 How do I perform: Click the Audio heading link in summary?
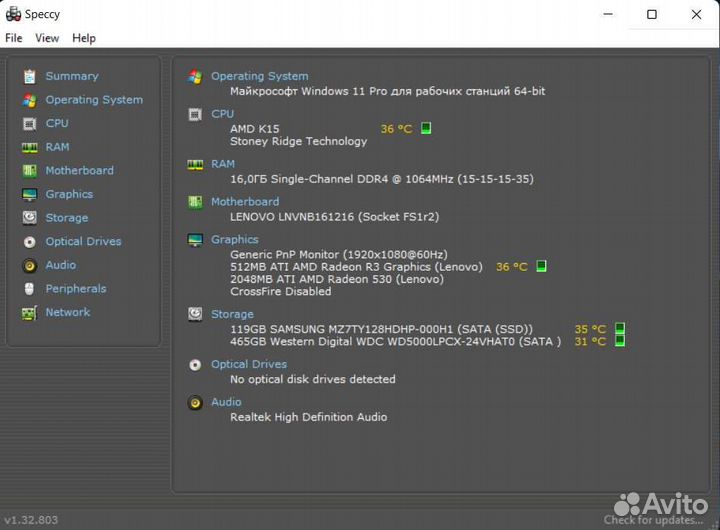click(226, 402)
